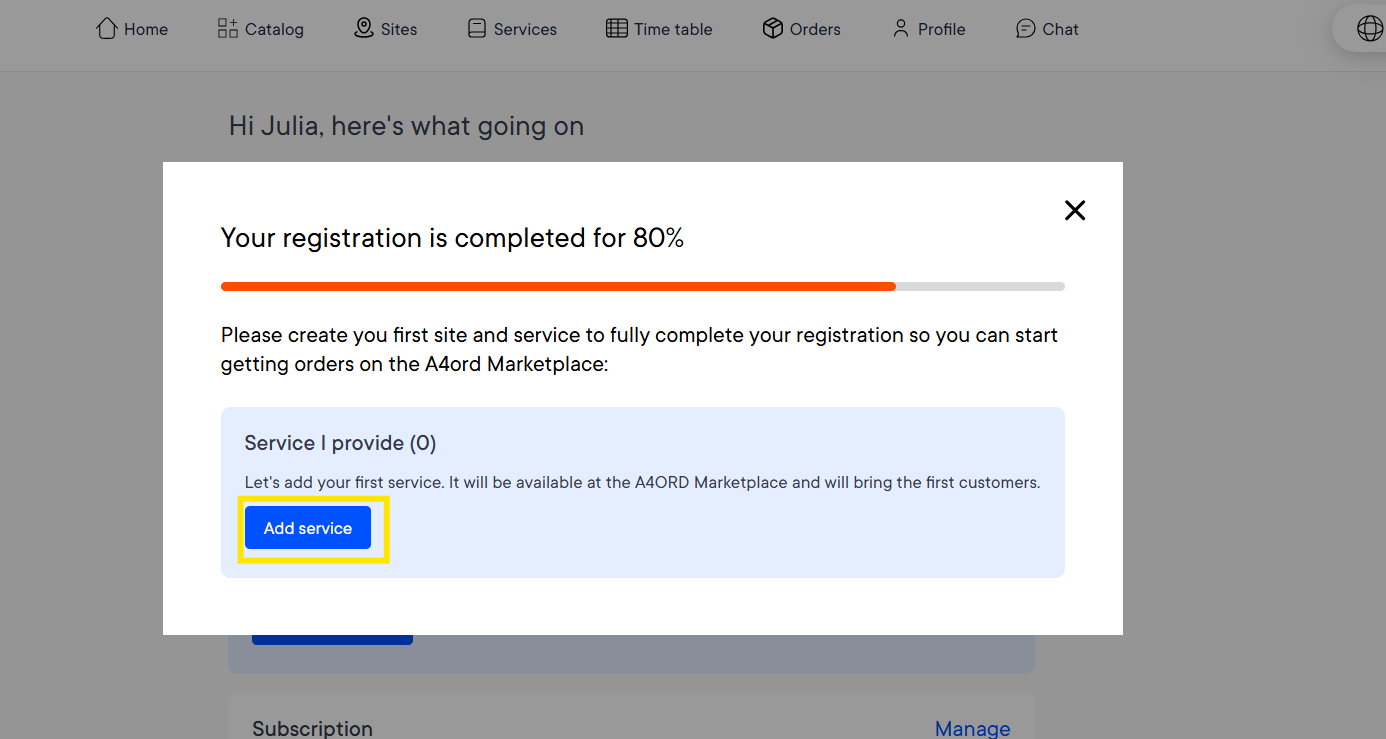Click the Chat bubble icon

point(1025,29)
